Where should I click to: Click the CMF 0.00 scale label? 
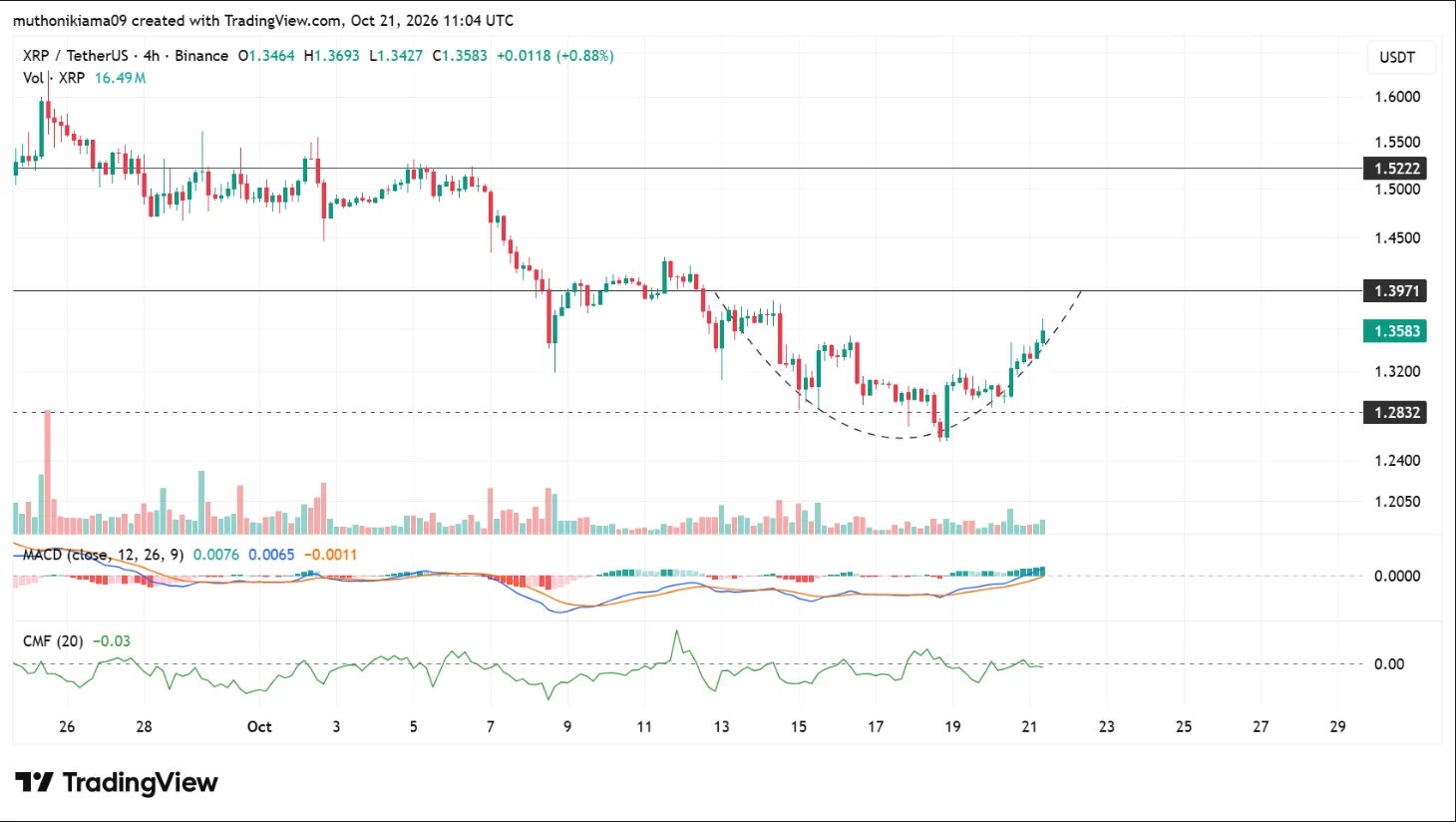[x=1389, y=663]
